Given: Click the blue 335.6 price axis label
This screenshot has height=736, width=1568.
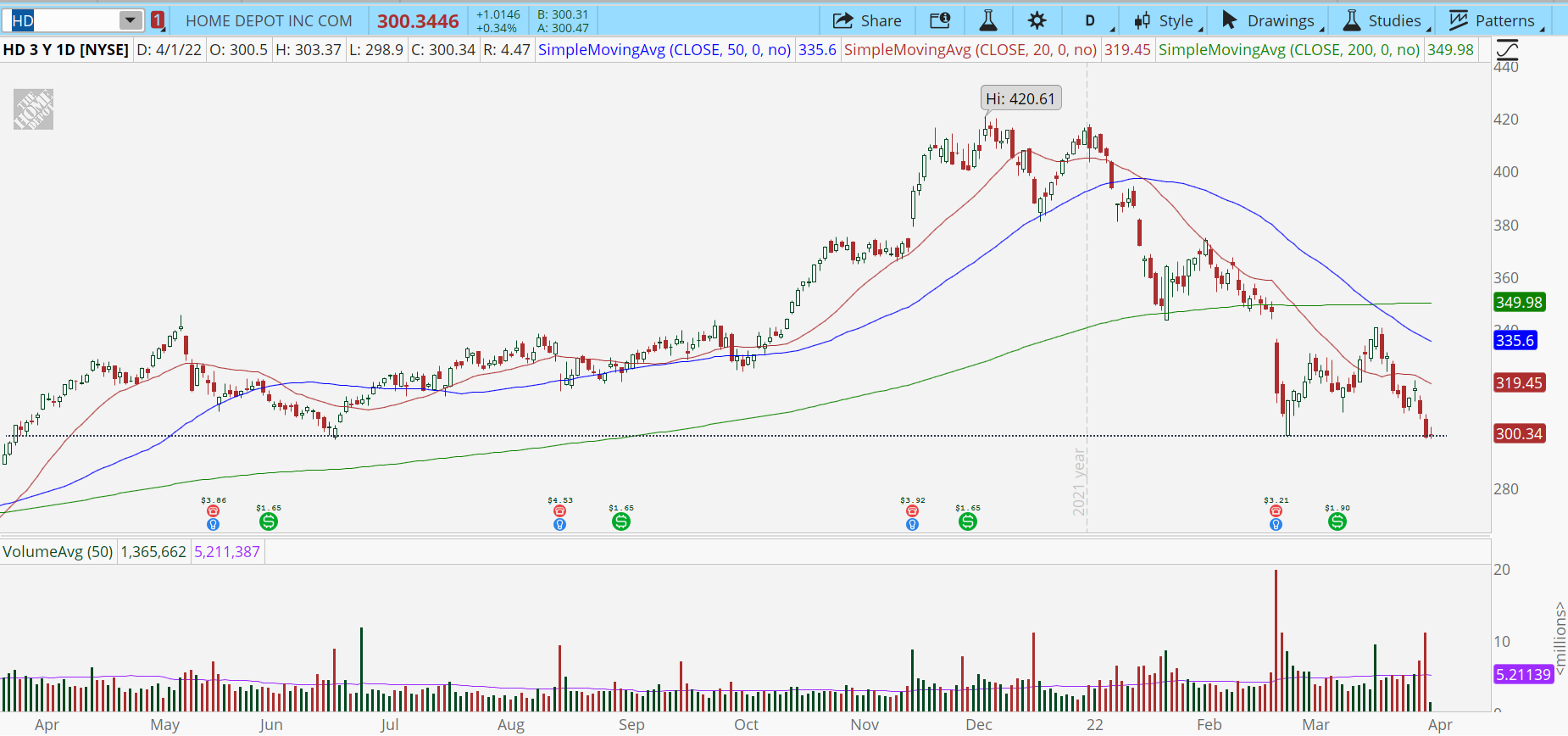Looking at the screenshot, I should click(1515, 341).
